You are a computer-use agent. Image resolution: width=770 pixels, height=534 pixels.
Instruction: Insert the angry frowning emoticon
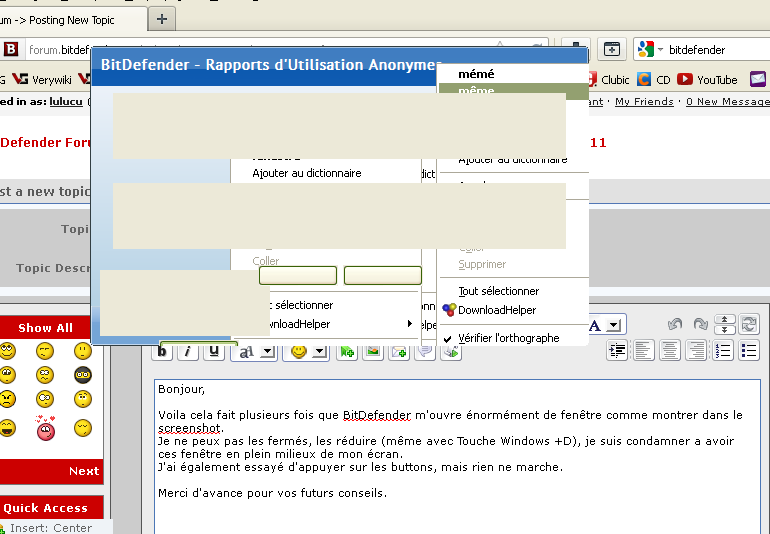tap(7, 398)
